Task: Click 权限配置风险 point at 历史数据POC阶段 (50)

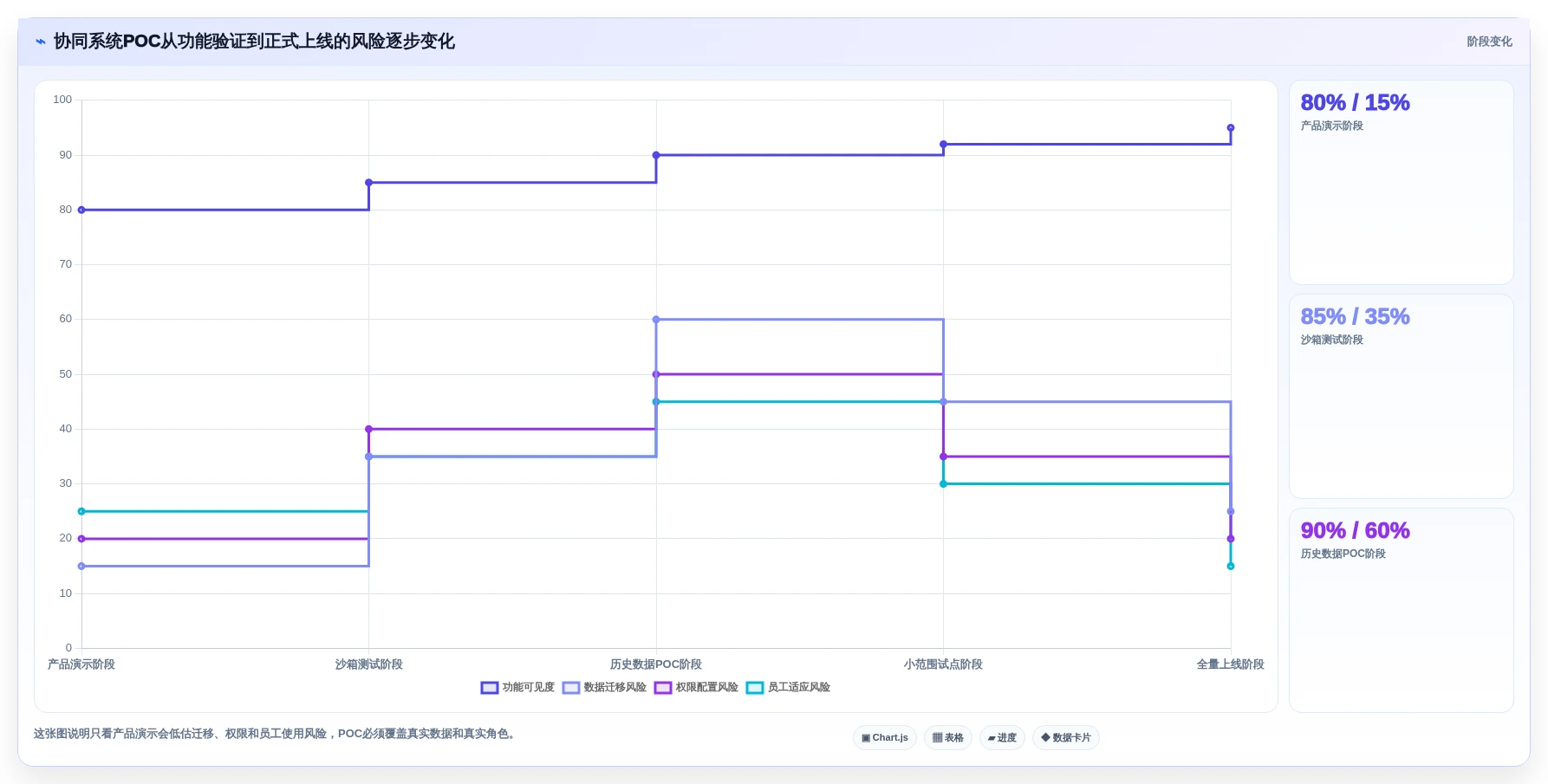Action: (656, 374)
